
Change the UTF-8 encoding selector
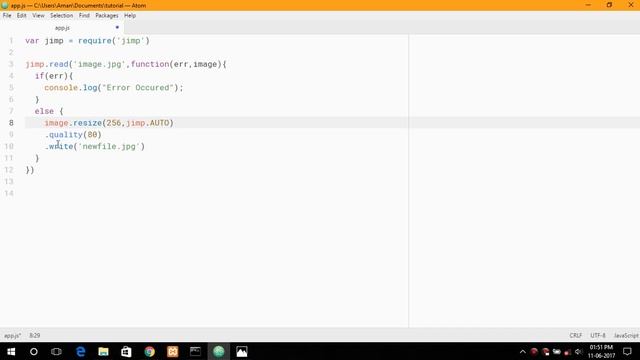[x=598, y=336]
